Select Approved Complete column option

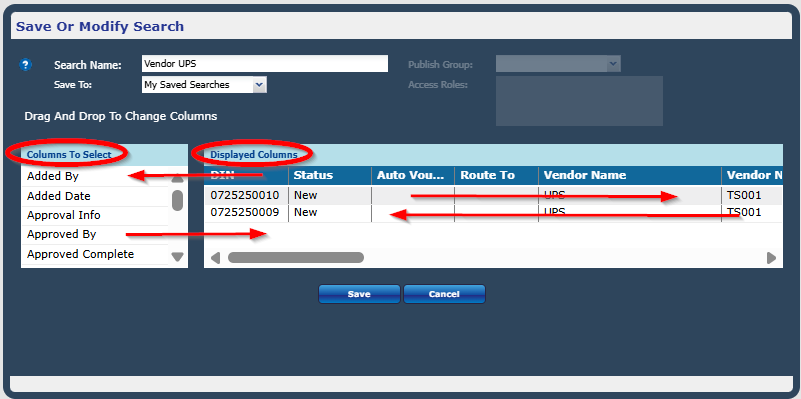95,254
